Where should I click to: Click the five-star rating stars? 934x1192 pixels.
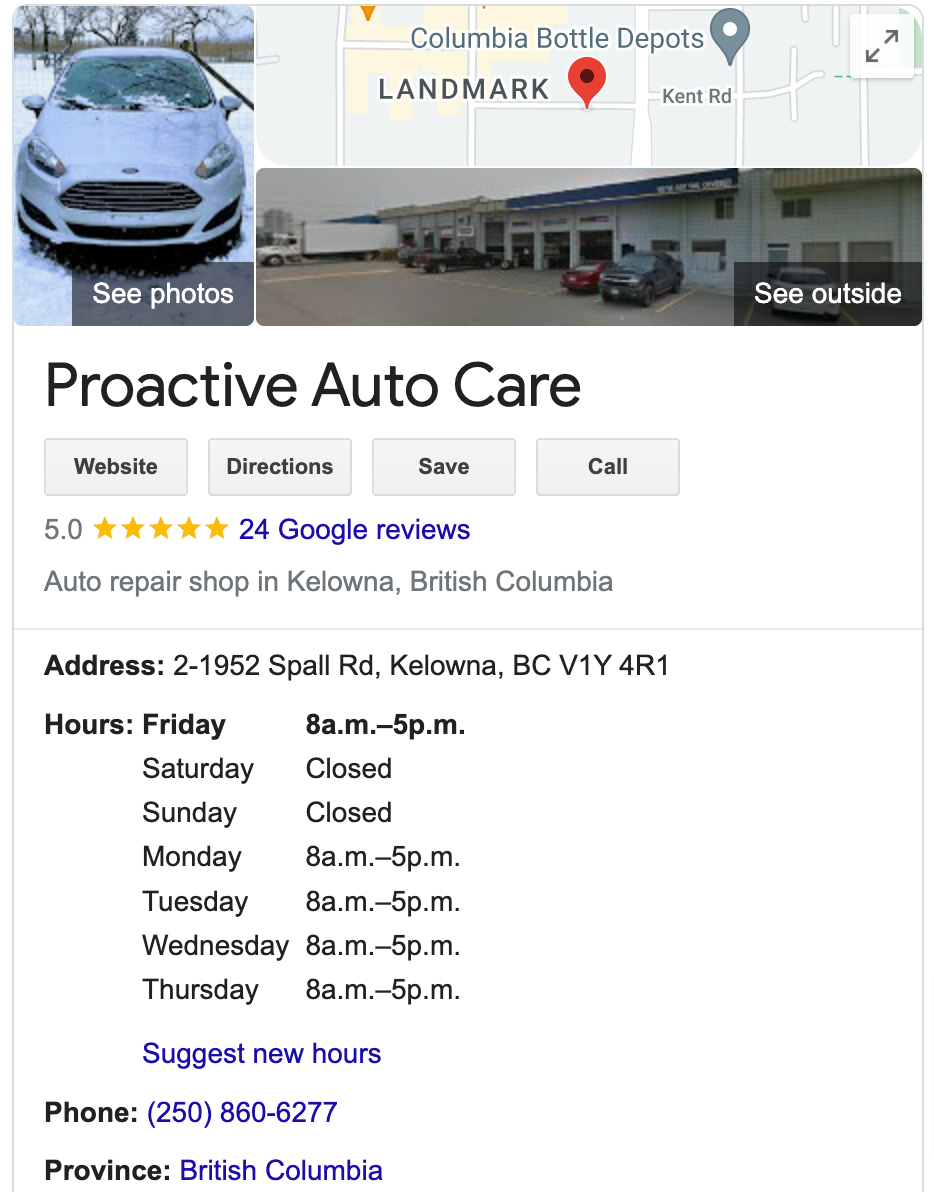pos(160,528)
